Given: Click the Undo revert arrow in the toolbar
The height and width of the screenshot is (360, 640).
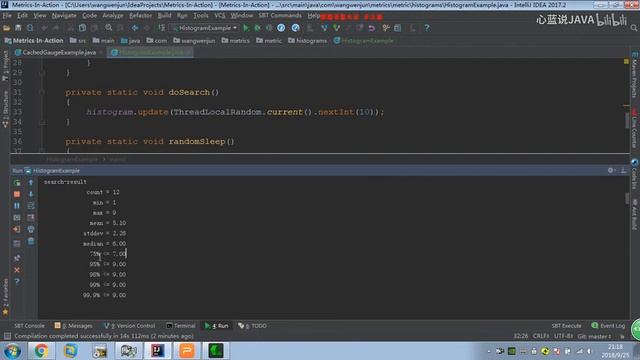Looking at the screenshot, I should (371, 28).
